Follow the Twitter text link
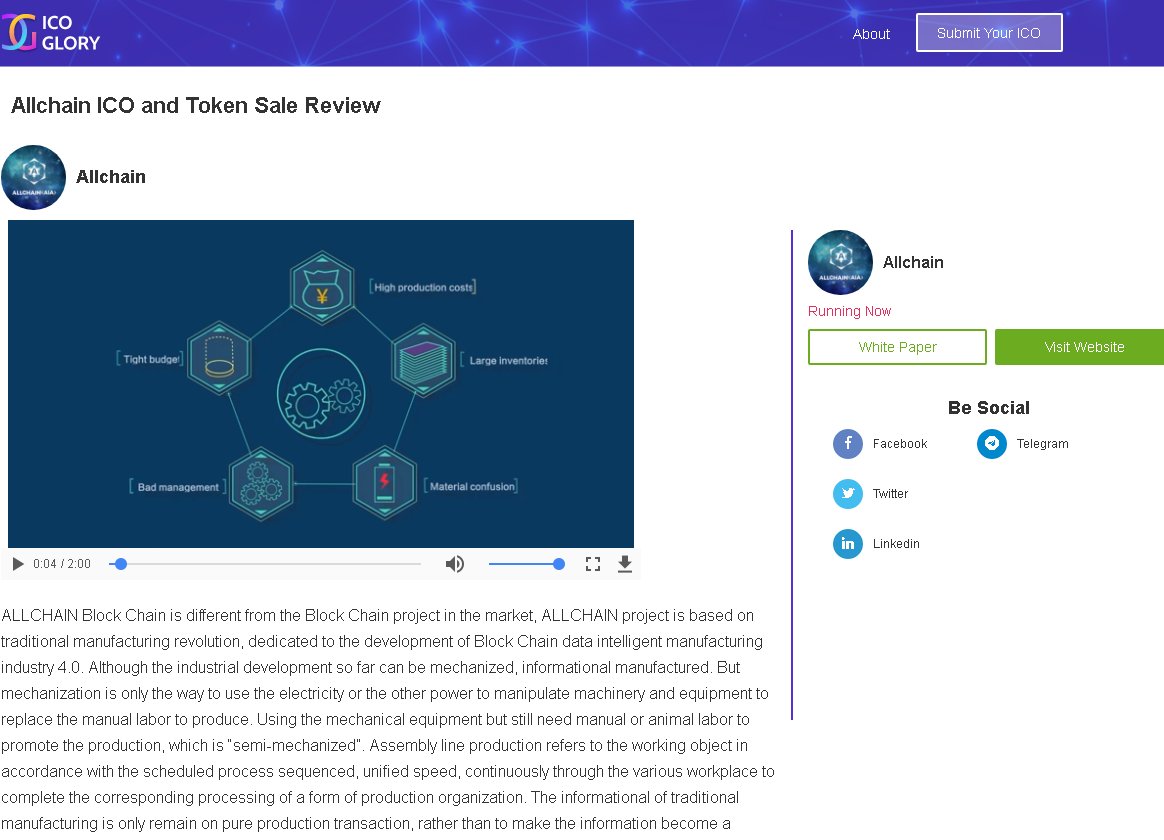The width and height of the screenshot is (1164, 840). pyautogui.click(x=890, y=493)
